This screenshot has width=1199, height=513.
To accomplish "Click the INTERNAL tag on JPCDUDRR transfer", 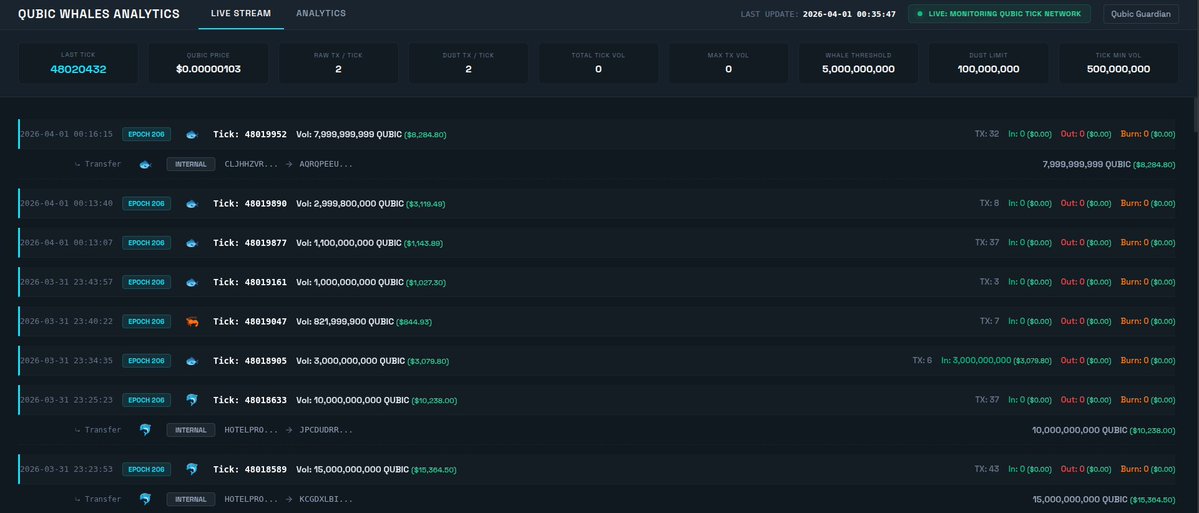I will tap(190, 430).
